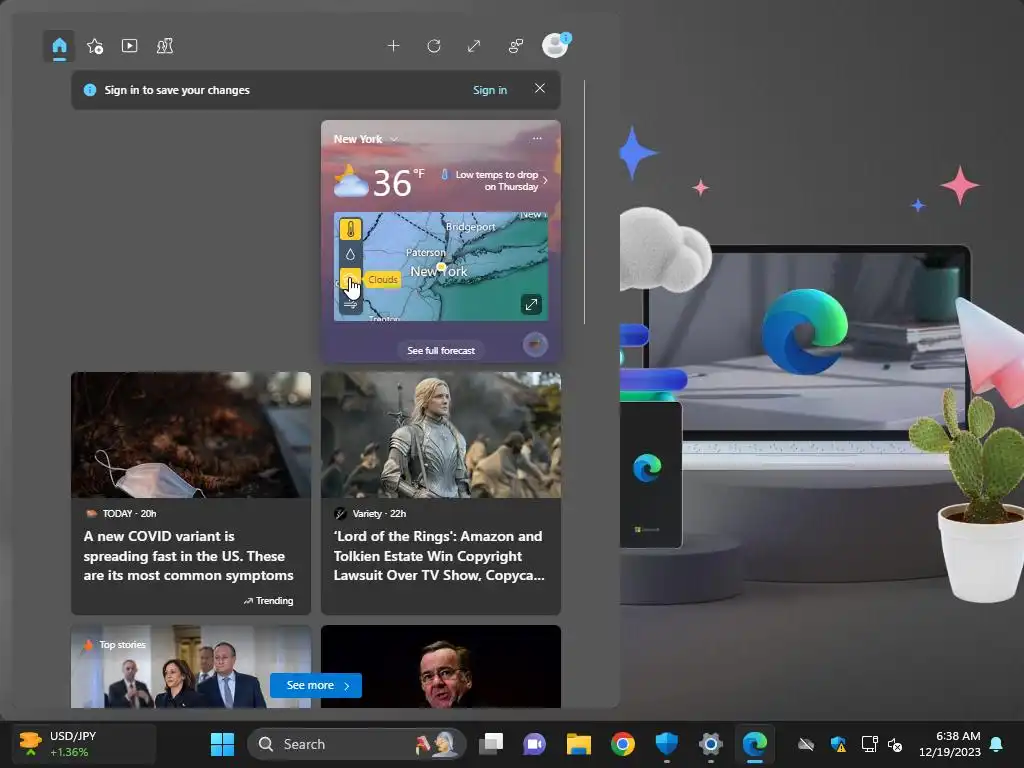Open Windows Security warning tray icon
The height and width of the screenshot is (768, 1024).
click(838, 744)
